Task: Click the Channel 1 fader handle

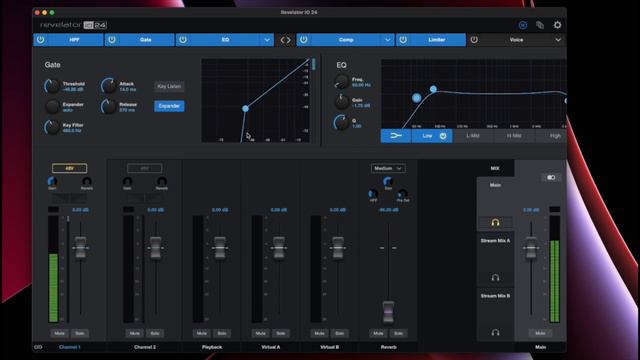Action: click(80, 247)
